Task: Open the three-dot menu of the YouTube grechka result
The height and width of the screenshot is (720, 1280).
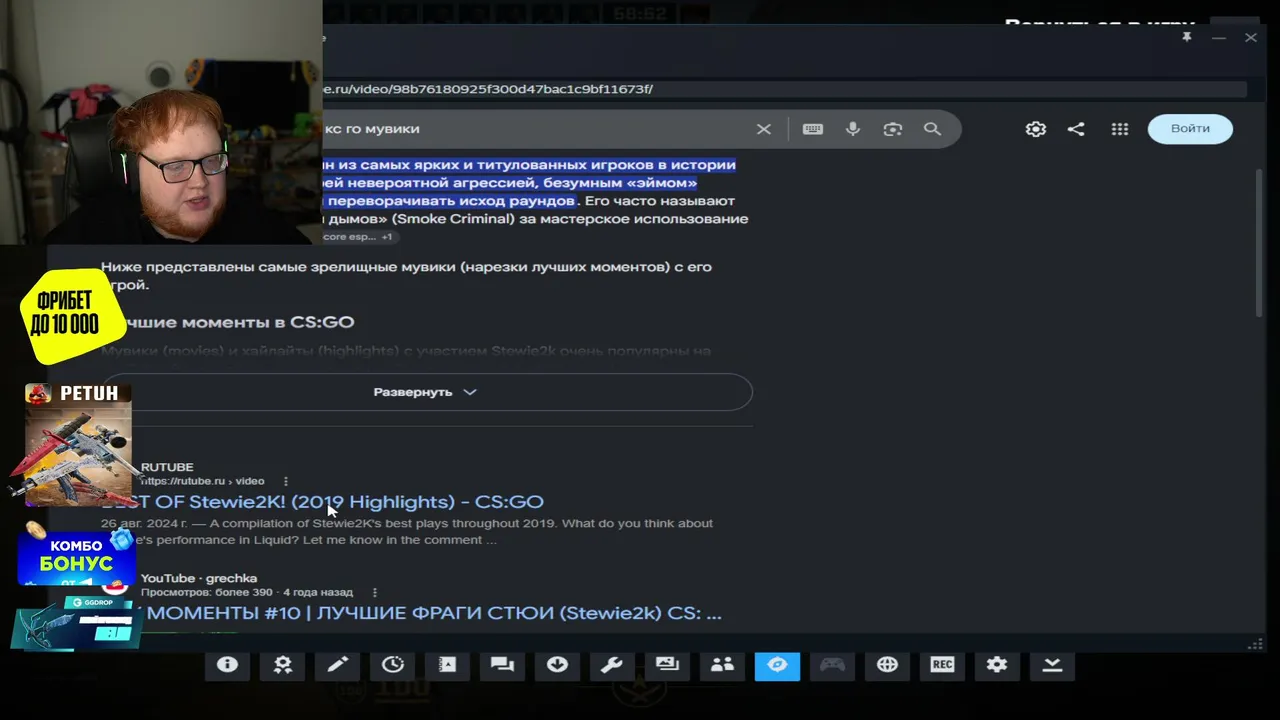Action: coord(375,592)
